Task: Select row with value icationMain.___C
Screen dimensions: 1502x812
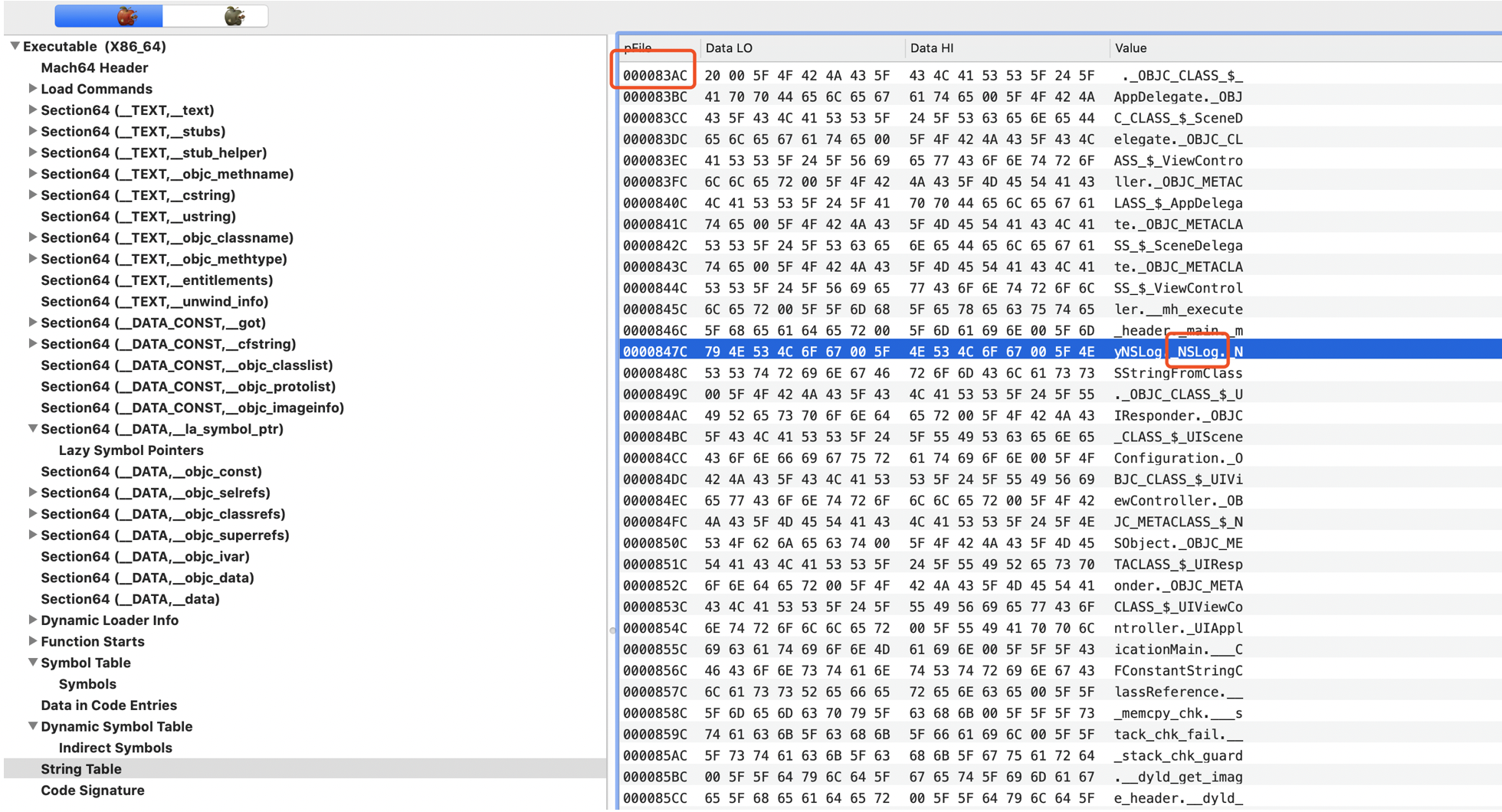Action: tap(1061, 649)
